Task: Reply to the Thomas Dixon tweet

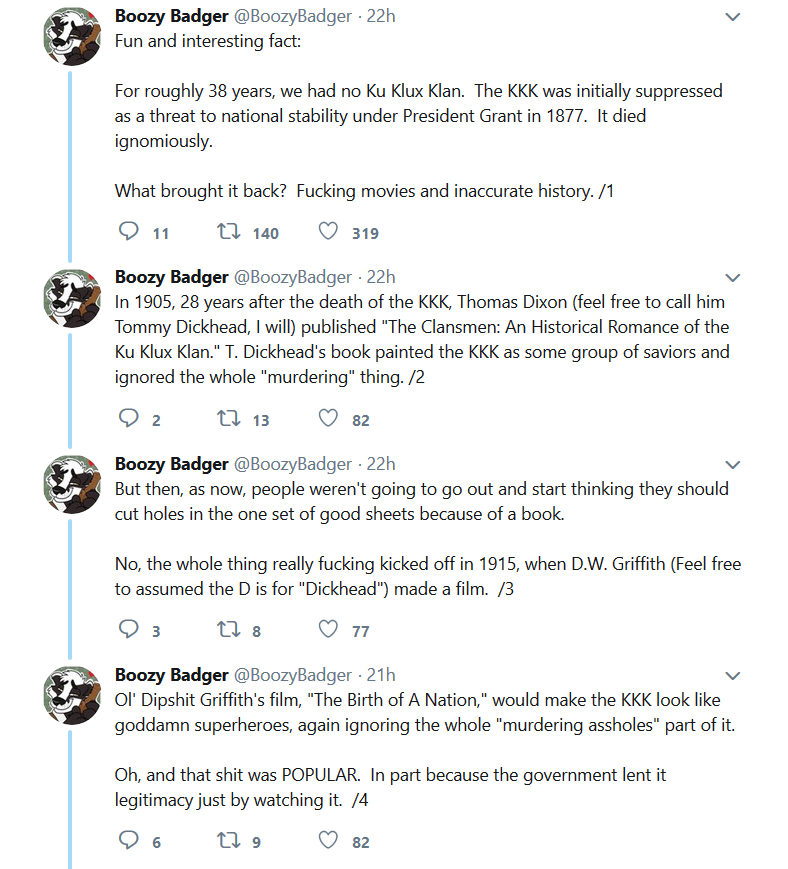Action: (x=129, y=418)
